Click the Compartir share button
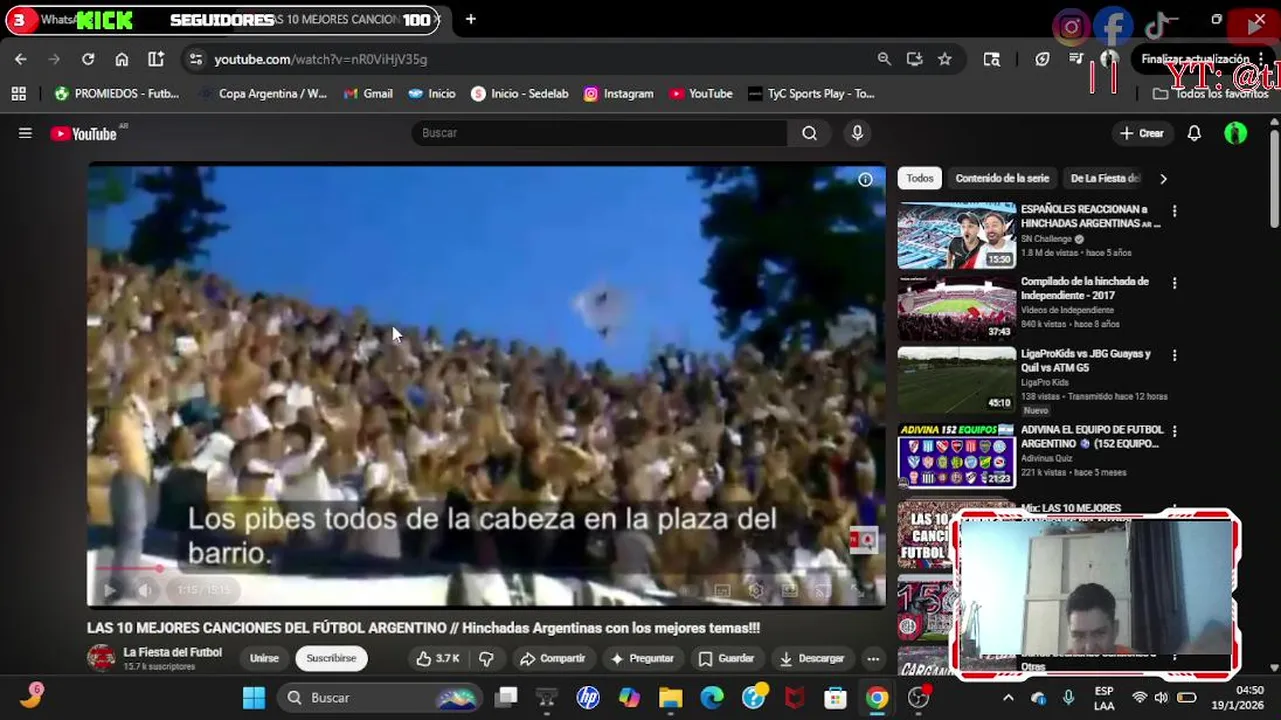Viewport: 1281px width, 720px height. 552,658
